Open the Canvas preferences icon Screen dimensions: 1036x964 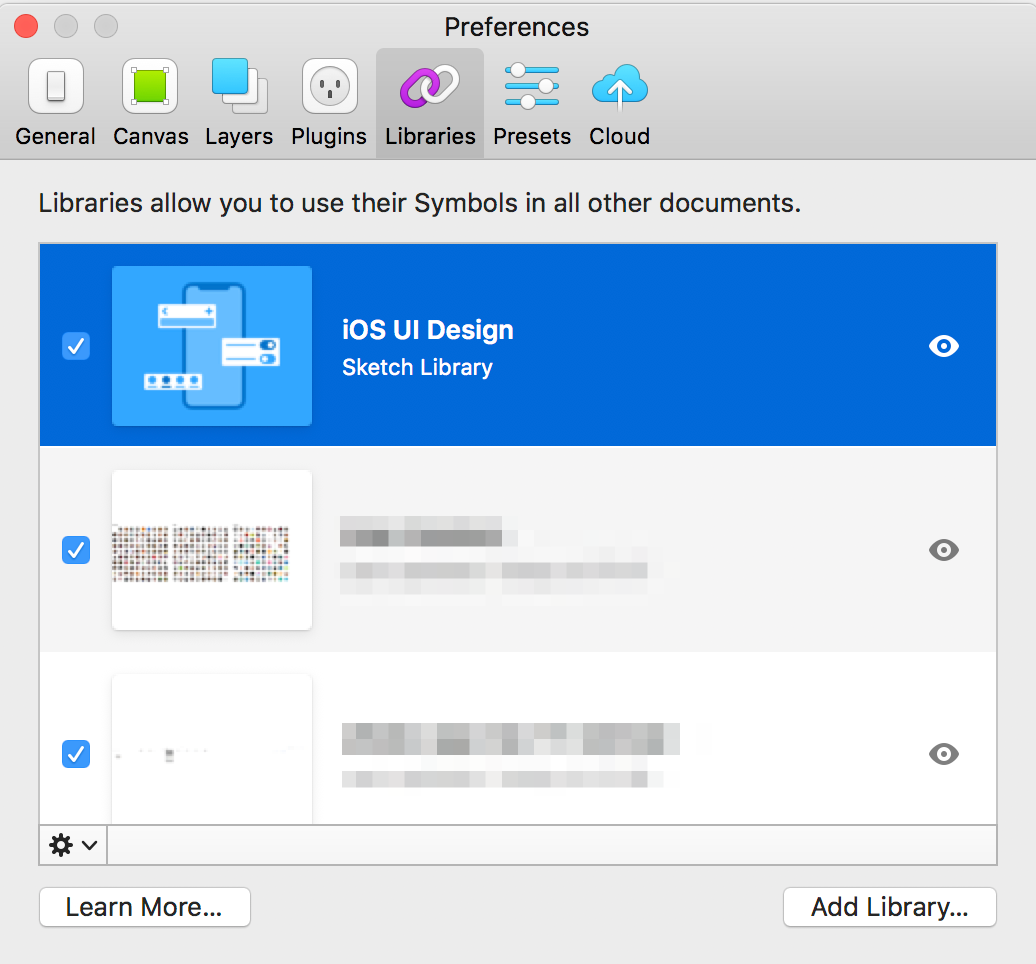[x=150, y=87]
